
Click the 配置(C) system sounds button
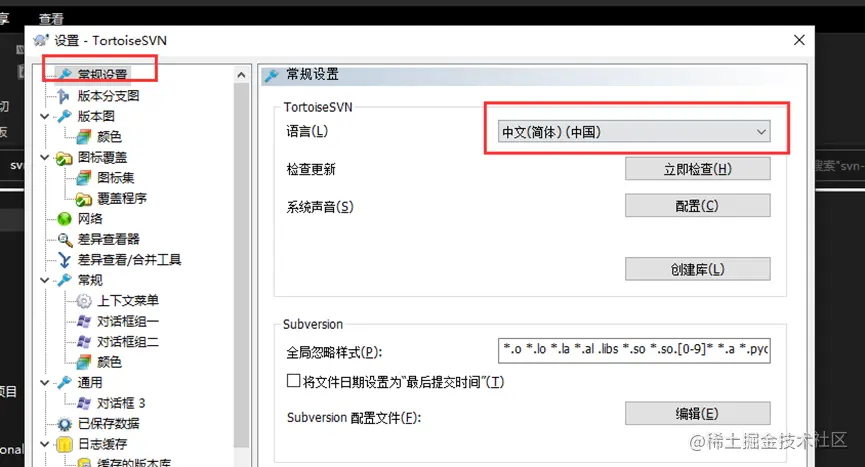(697, 206)
